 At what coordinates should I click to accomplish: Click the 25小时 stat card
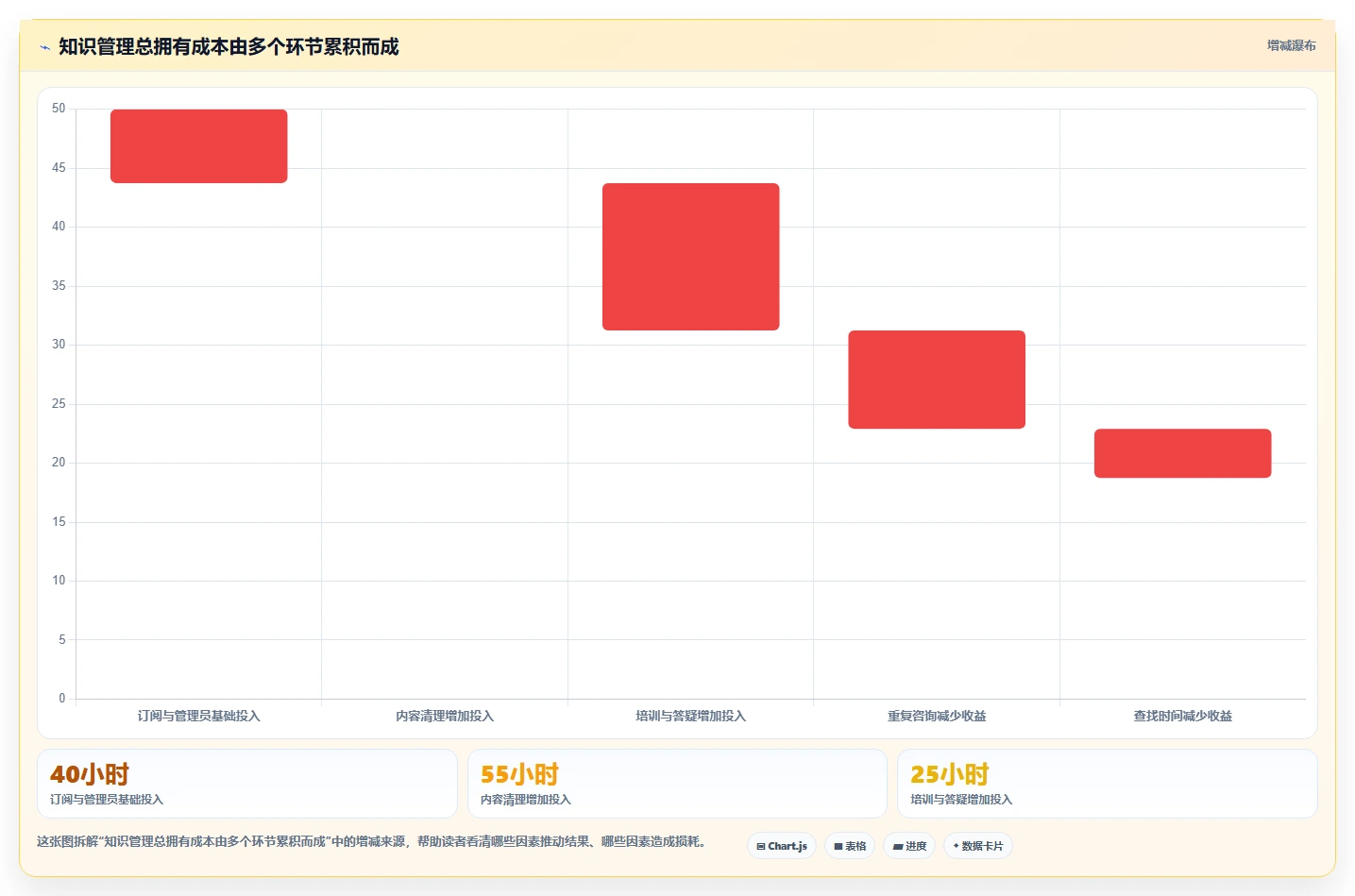[1107, 784]
